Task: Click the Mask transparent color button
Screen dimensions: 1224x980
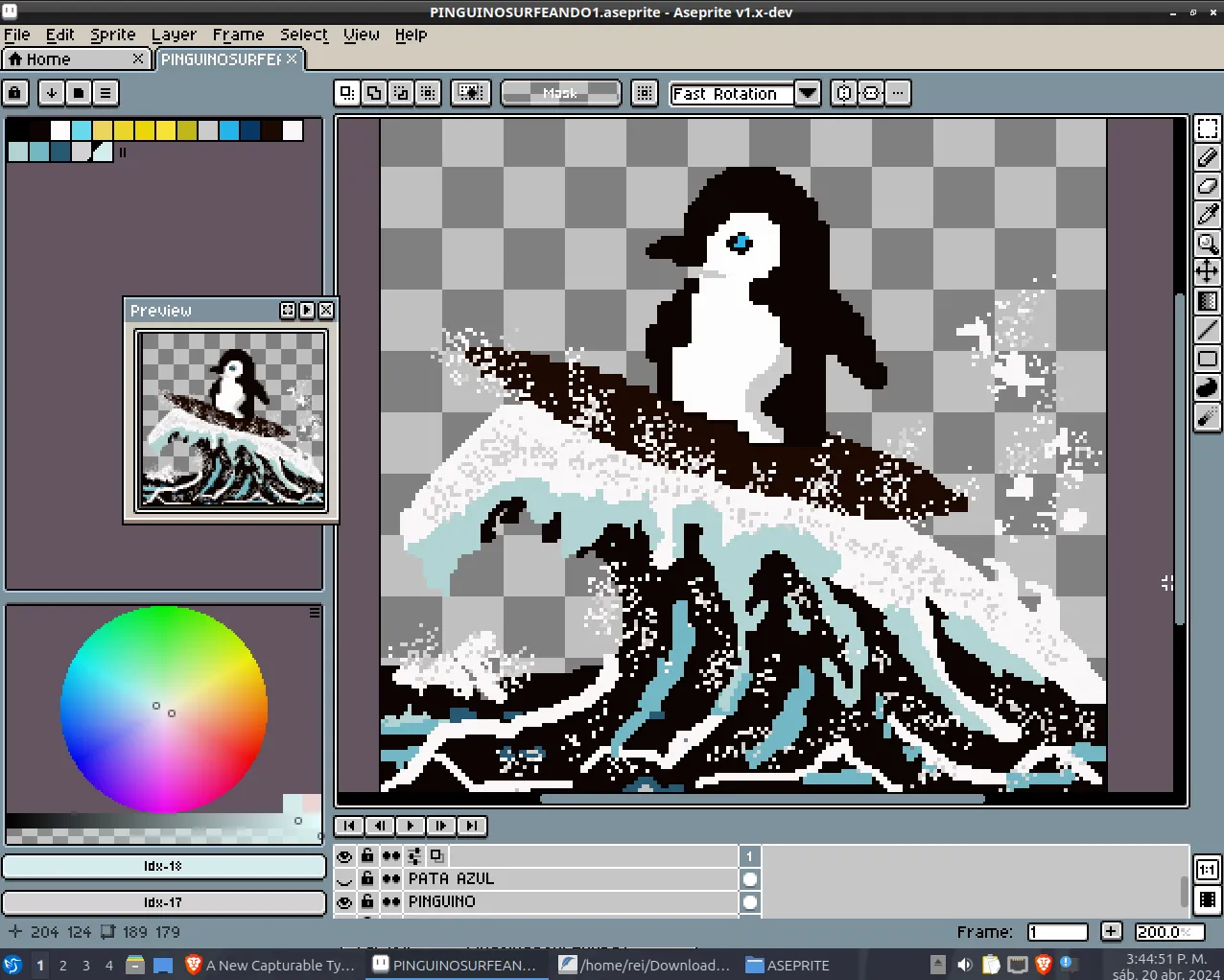Action: click(560, 93)
